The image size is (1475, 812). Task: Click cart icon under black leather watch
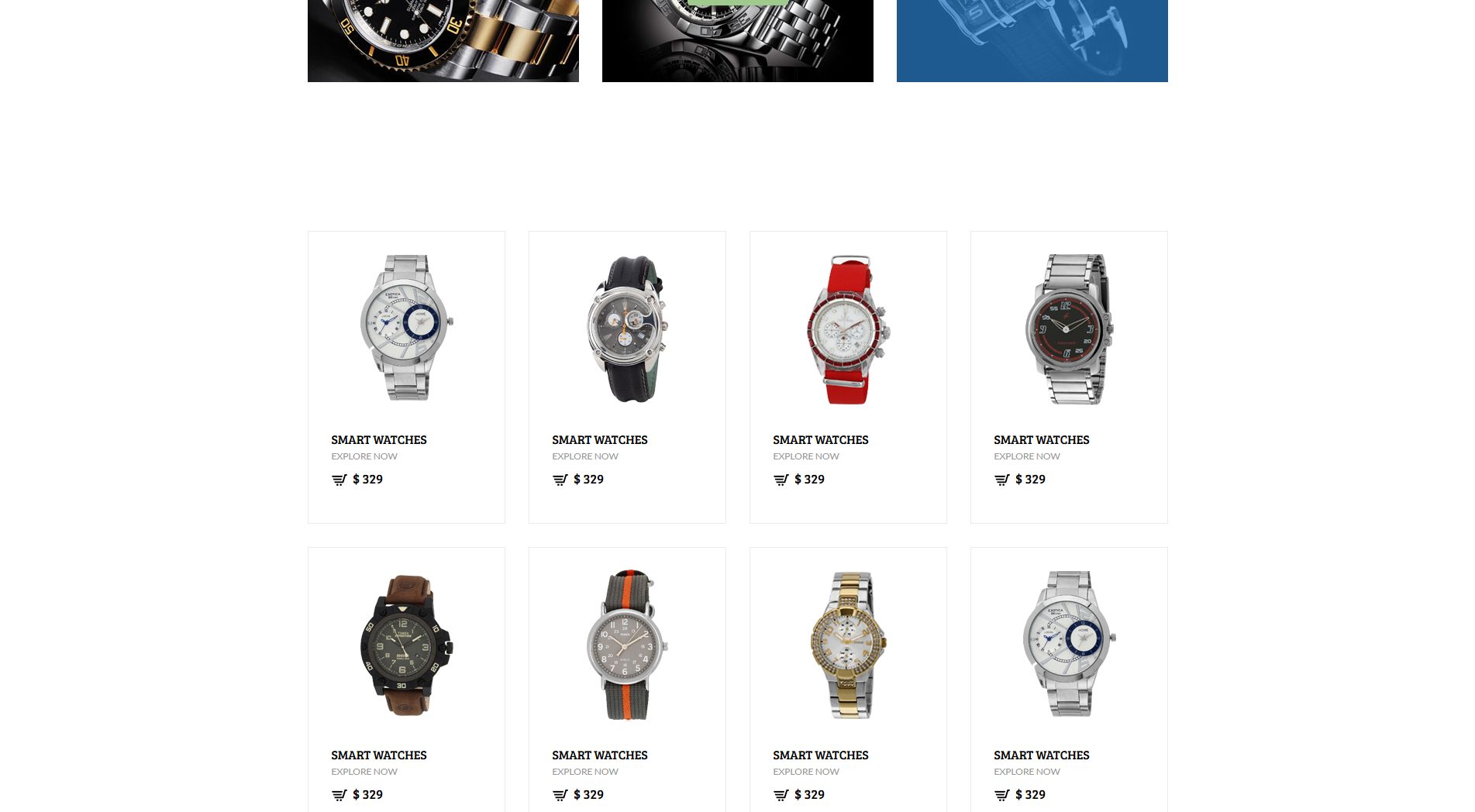(560, 480)
